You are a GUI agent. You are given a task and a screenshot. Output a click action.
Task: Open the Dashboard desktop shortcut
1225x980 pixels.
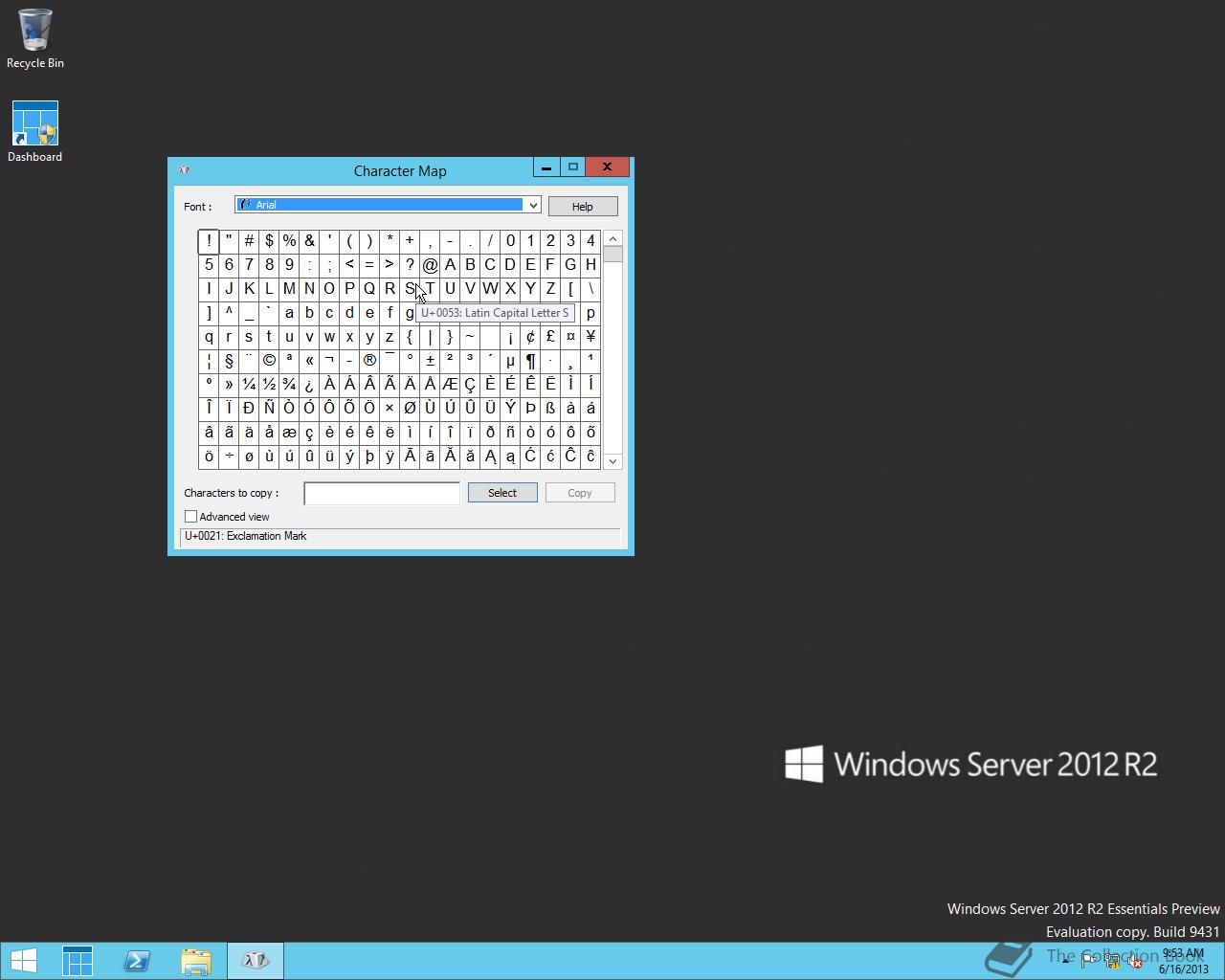[34, 132]
